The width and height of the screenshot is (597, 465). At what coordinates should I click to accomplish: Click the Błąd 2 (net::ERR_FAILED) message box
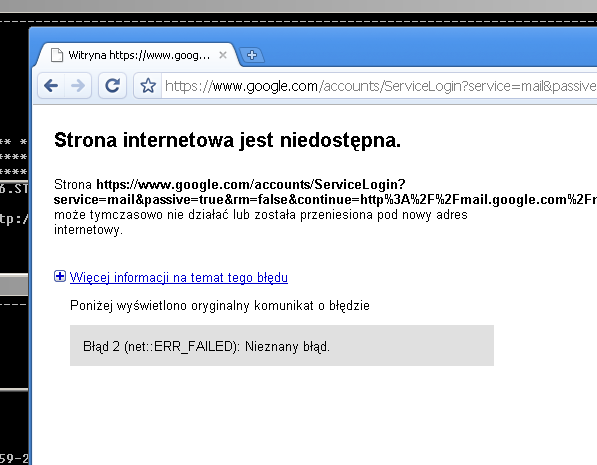point(282,345)
